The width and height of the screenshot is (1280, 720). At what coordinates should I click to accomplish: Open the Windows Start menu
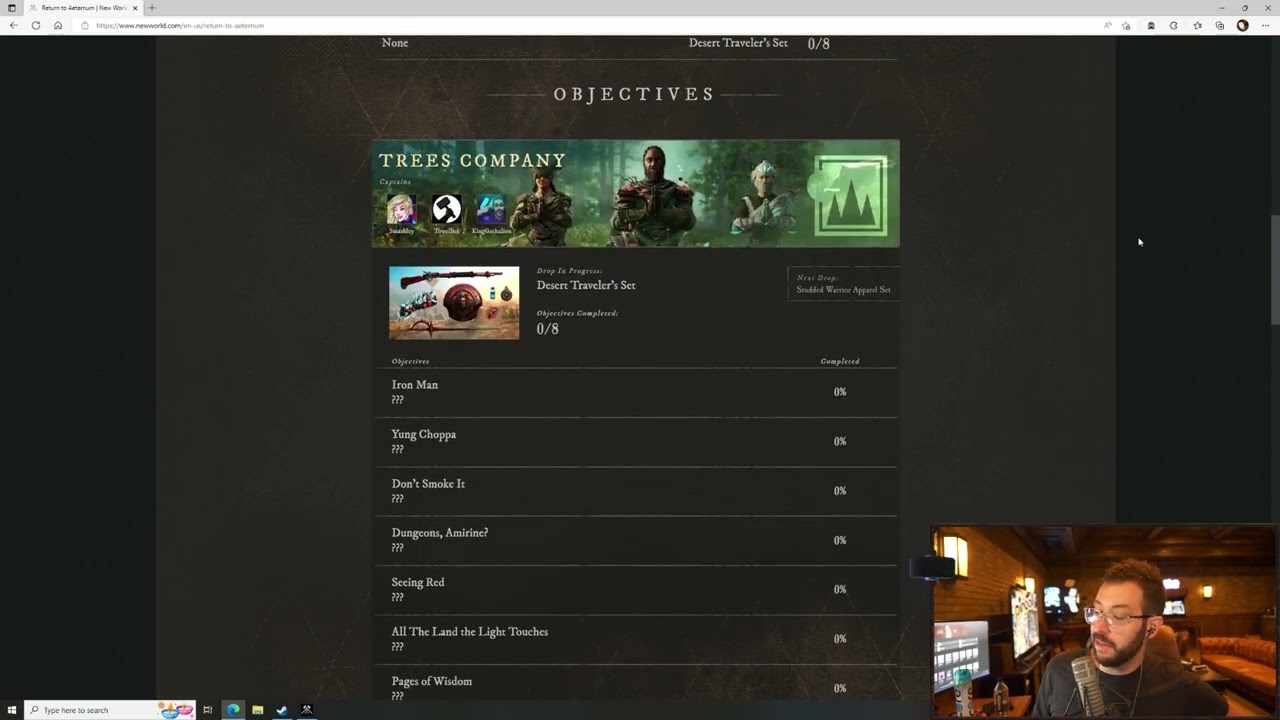[x=12, y=710]
